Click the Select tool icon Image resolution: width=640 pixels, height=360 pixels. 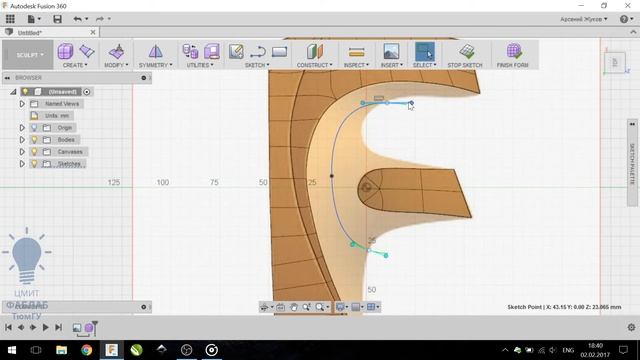tap(424, 51)
